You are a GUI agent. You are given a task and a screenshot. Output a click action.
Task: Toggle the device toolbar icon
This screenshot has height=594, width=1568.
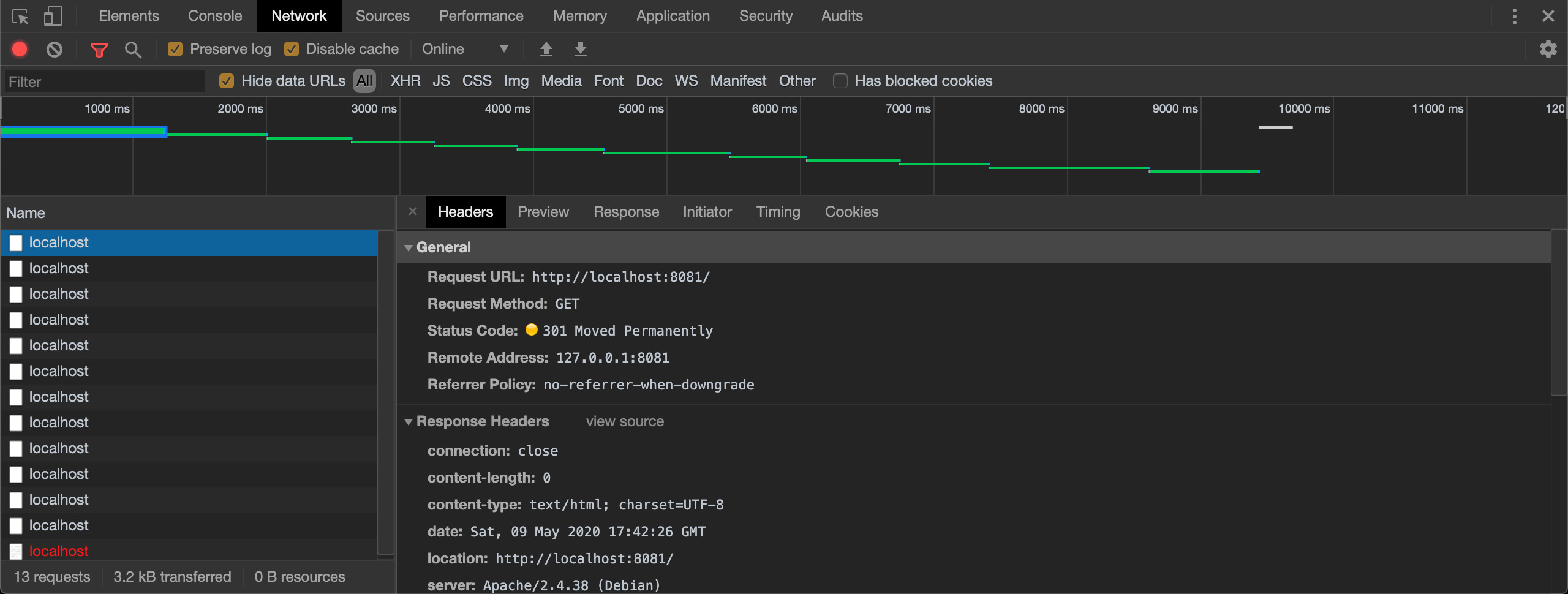[x=53, y=16]
